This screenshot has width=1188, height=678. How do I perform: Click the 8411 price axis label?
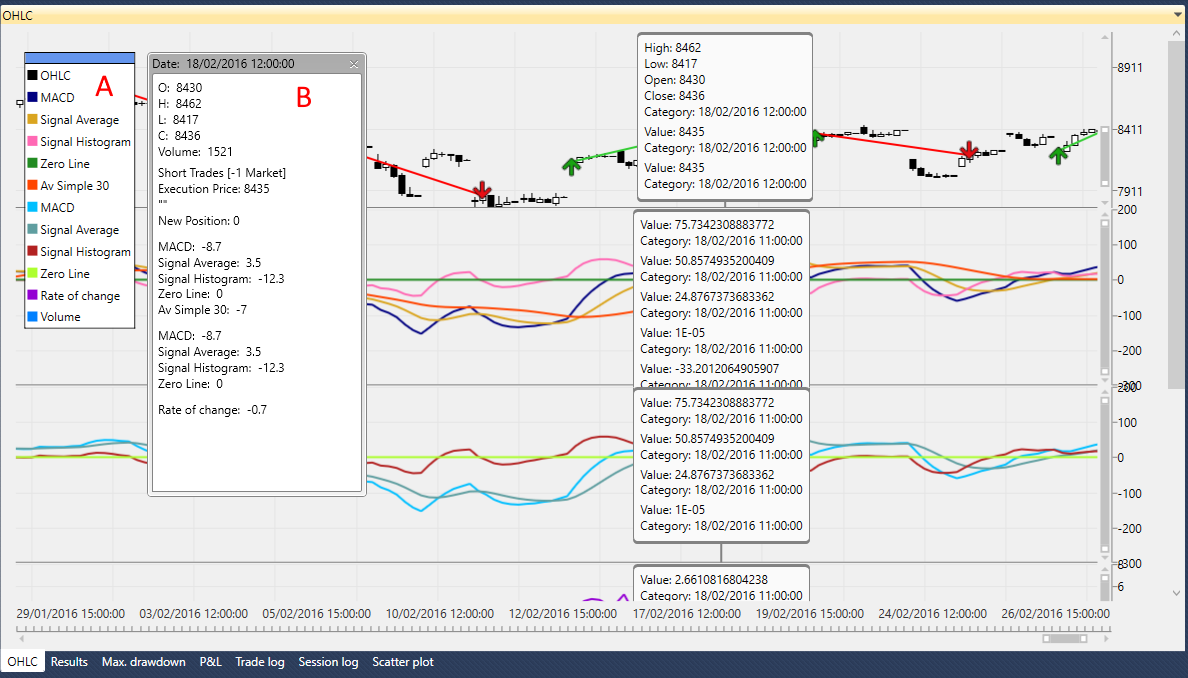click(x=1130, y=130)
